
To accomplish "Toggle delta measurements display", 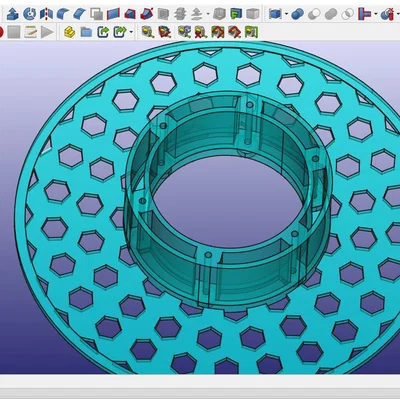I will click(x=251, y=32).
